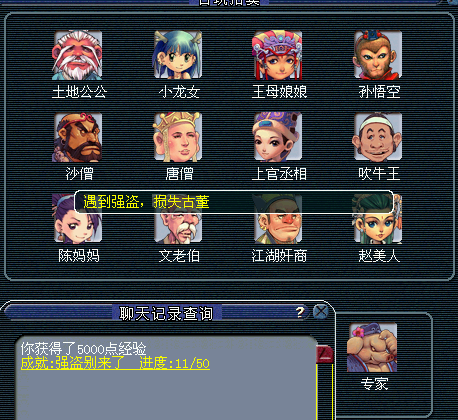This screenshot has width=458, height=420.
Task: Click the 你获得了5000点经验 message line
Action: pos(84,349)
